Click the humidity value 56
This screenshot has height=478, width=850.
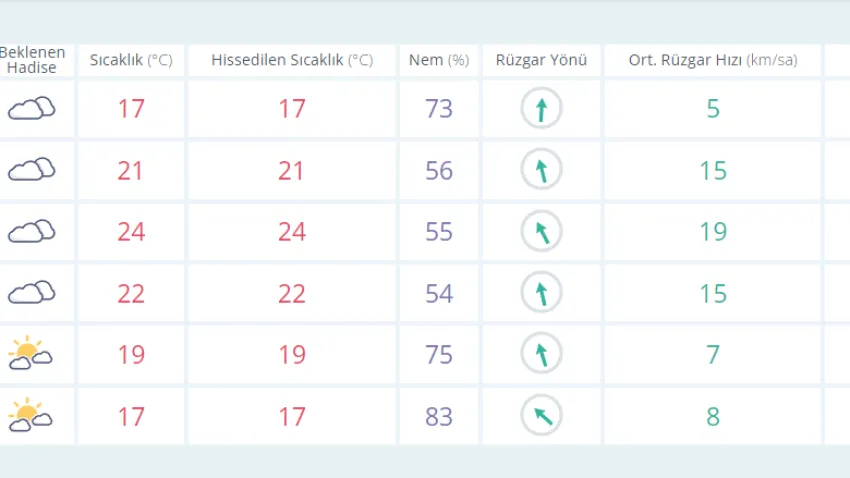coord(439,171)
